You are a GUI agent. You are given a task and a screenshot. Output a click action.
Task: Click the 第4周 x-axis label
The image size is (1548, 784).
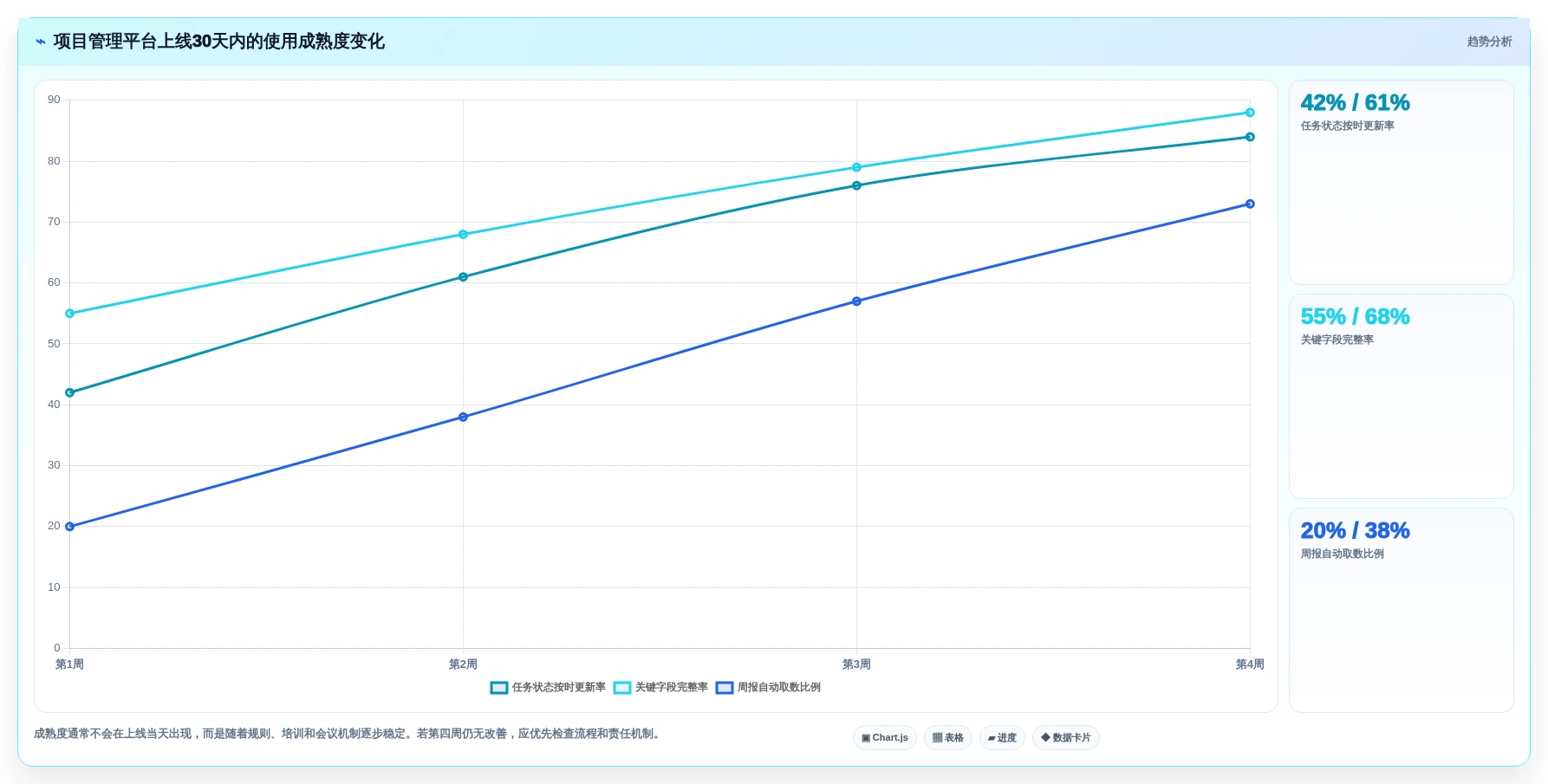pos(1250,664)
